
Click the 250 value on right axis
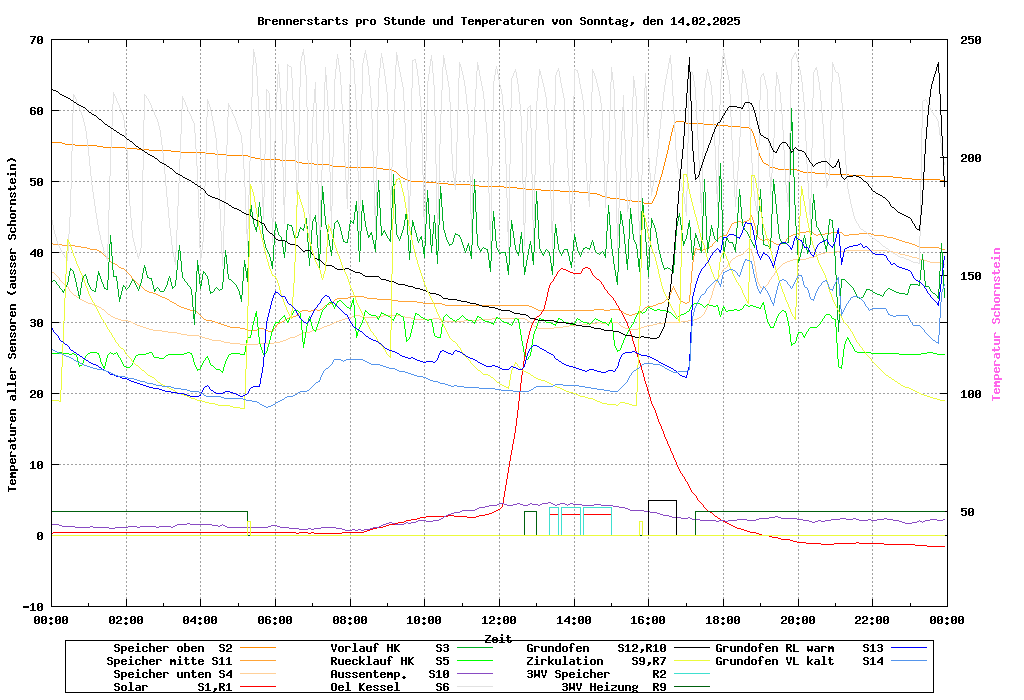971,40
